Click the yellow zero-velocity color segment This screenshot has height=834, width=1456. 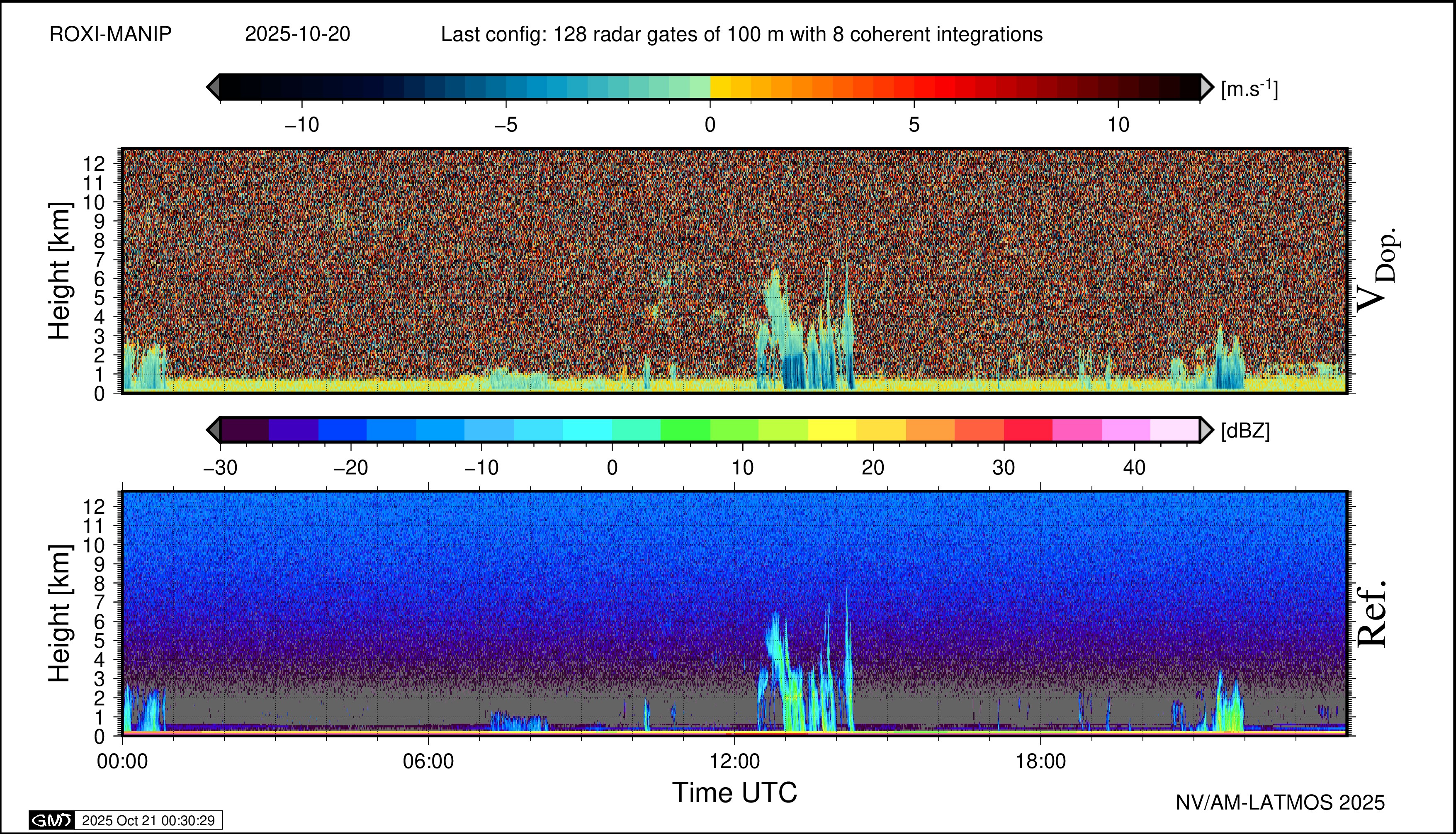point(721,87)
